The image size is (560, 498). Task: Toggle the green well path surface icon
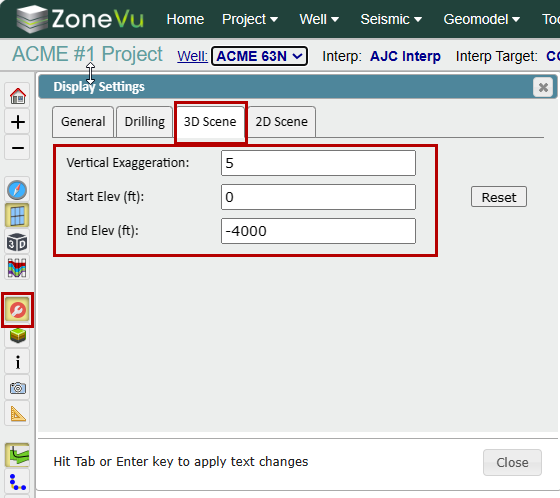[x=18, y=455]
